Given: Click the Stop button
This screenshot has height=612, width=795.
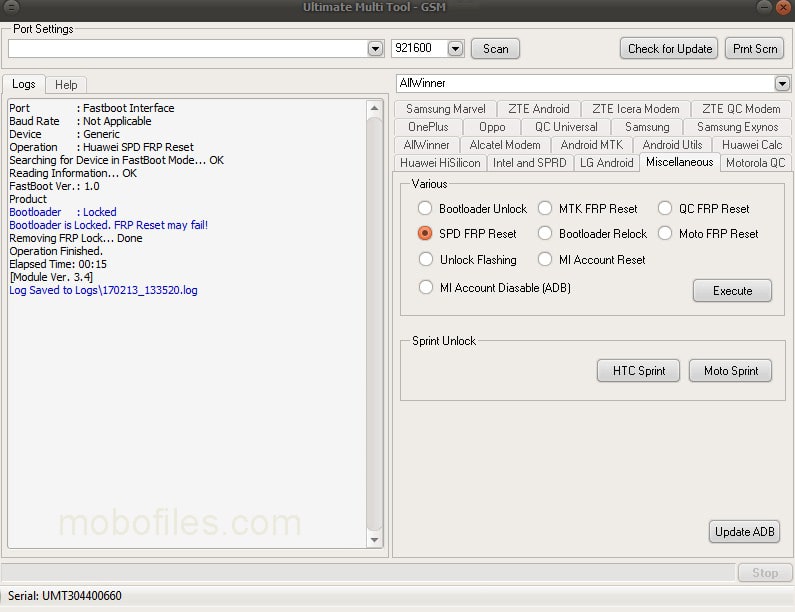Looking at the screenshot, I should coord(765,572).
